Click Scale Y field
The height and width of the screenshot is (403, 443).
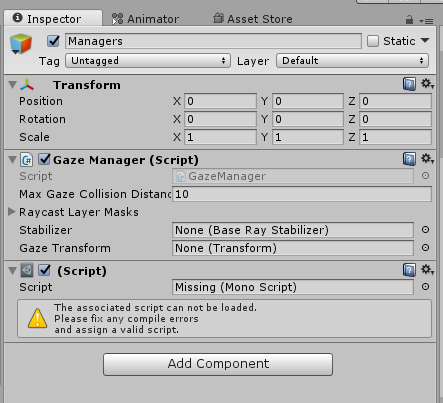click(308, 137)
